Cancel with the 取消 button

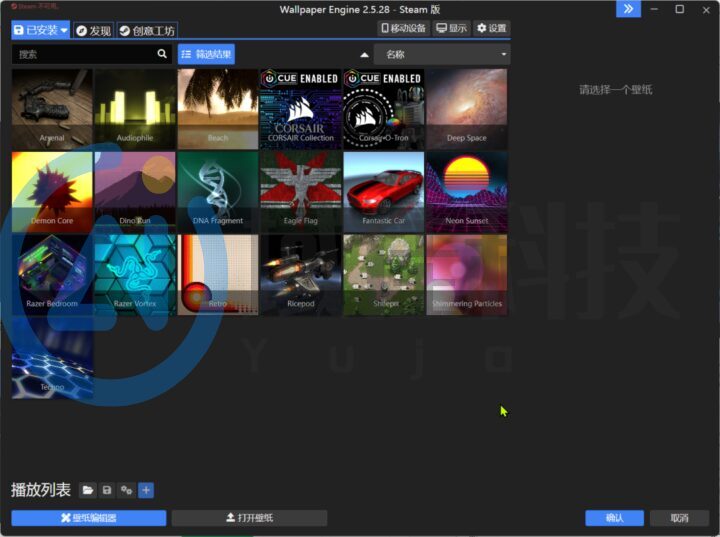click(680, 518)
